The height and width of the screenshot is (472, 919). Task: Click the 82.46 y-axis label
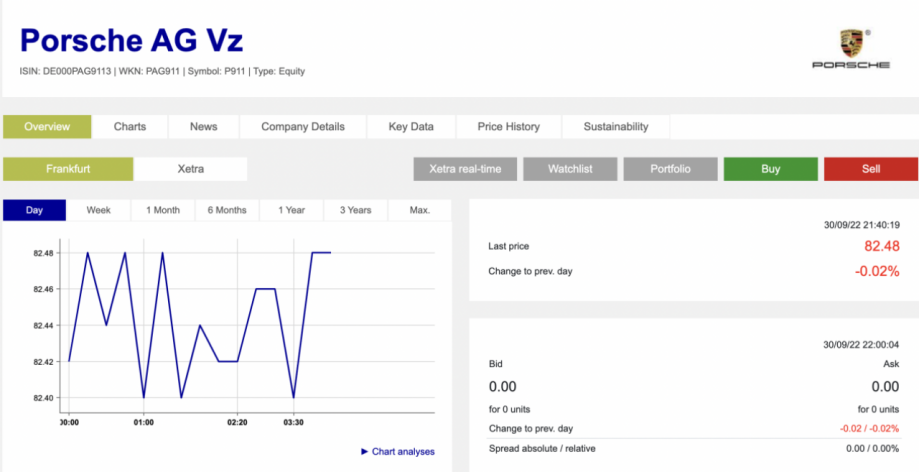point(43,289)
